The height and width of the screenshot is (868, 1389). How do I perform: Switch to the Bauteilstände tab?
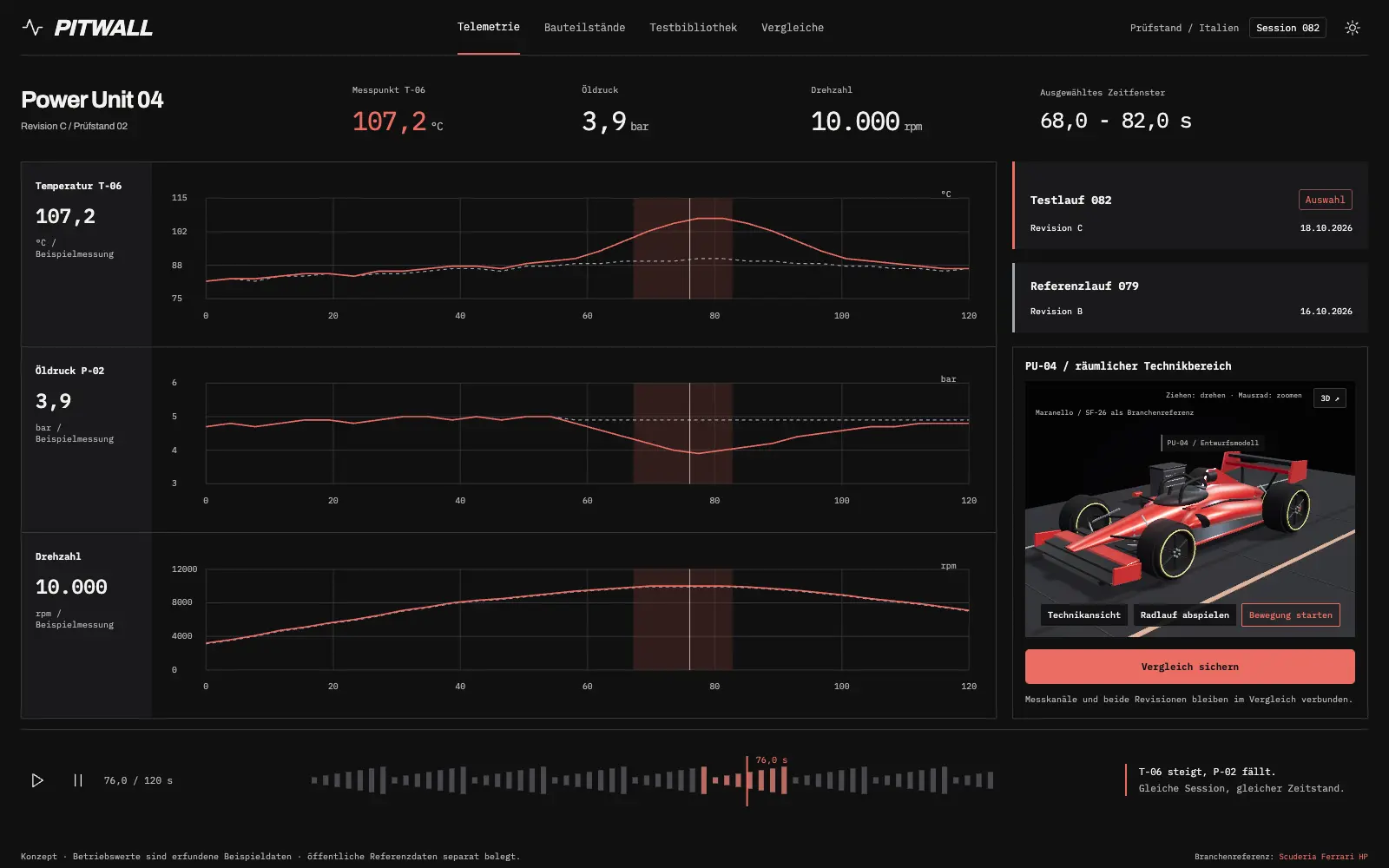pos(584,28)
